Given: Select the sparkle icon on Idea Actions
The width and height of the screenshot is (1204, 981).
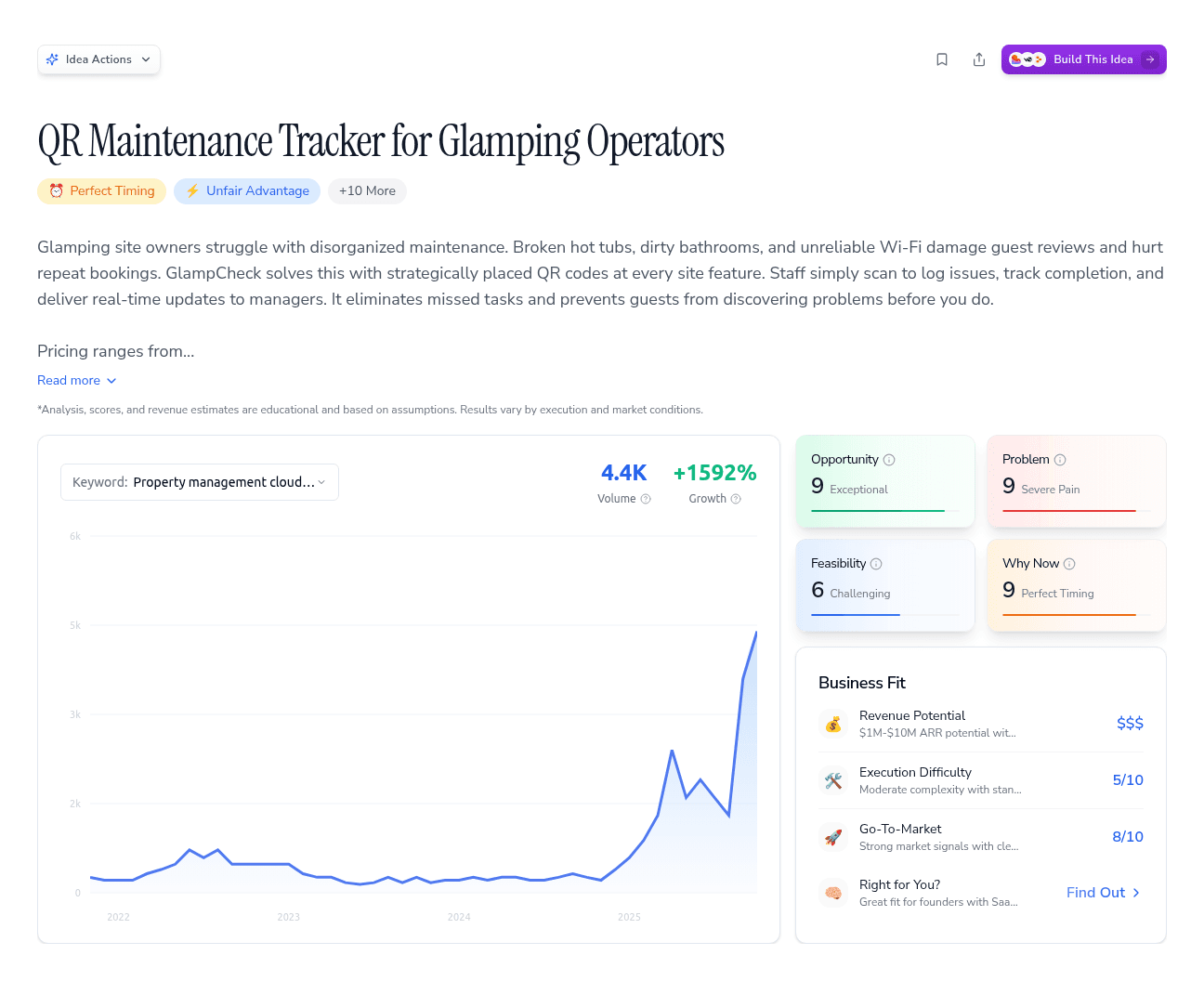Looking at the screenshot, I should coord(53,59).
